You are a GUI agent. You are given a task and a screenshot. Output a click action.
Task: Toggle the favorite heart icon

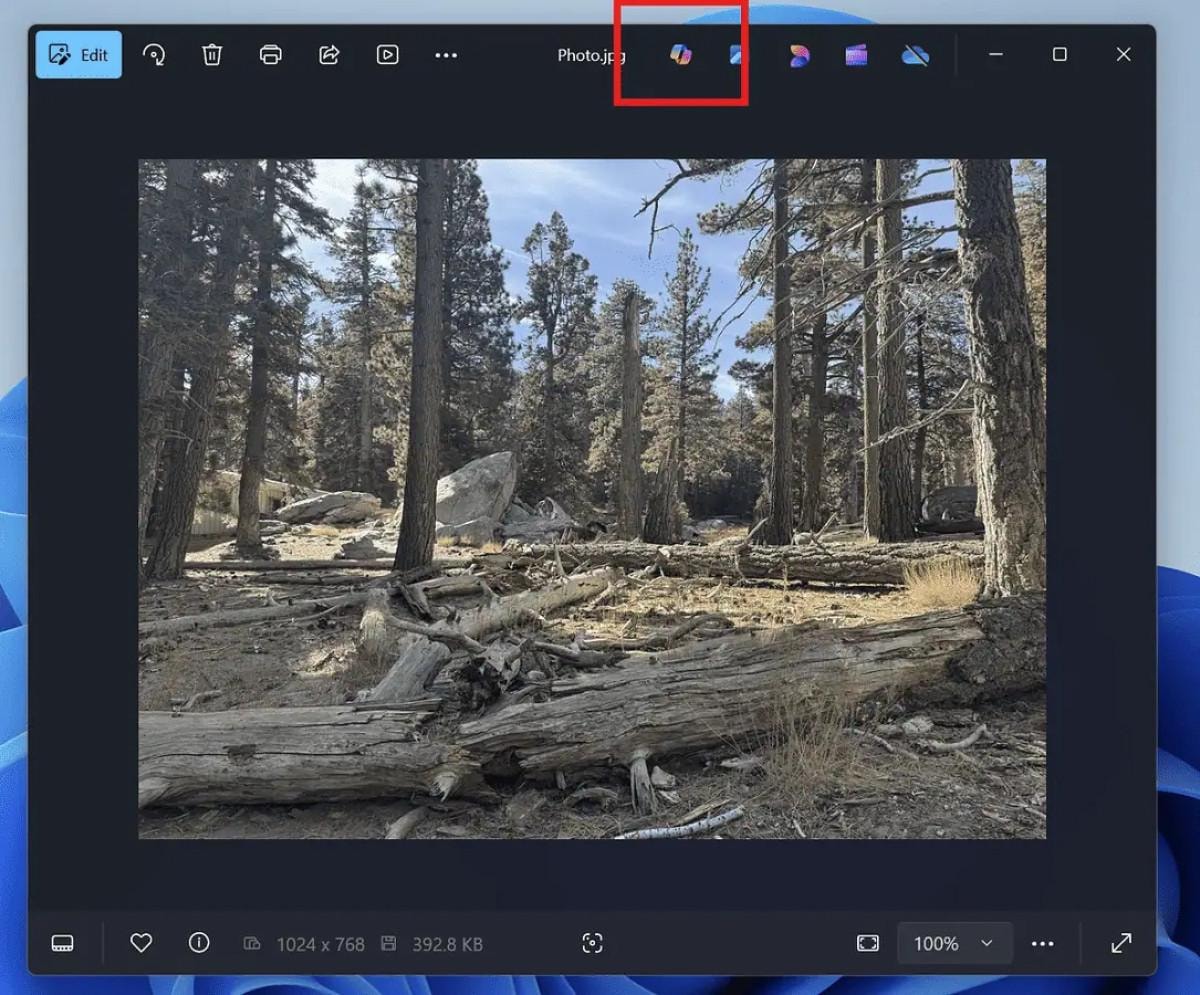pos(141,943)
